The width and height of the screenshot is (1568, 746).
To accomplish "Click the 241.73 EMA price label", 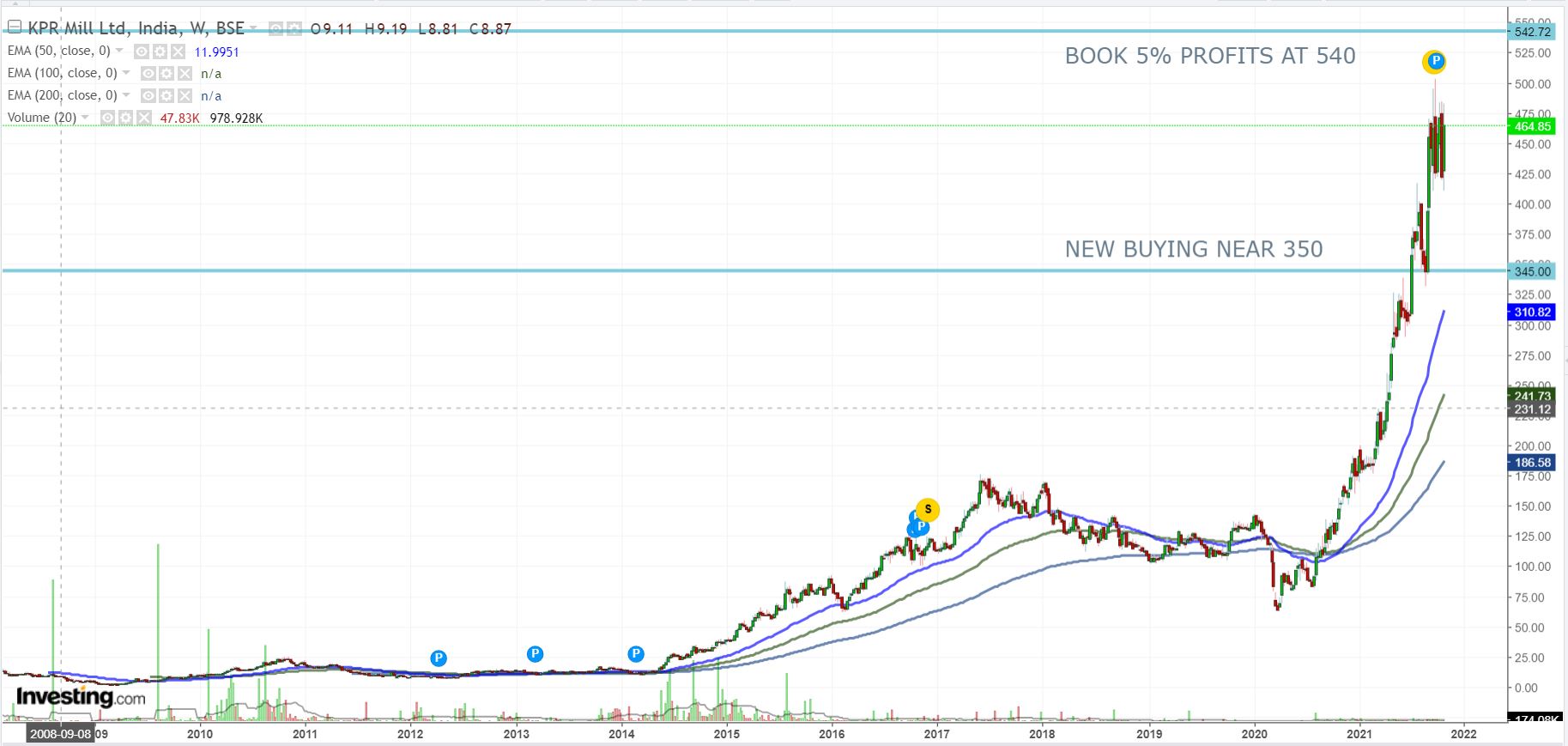I will (x=1533, y=396).
